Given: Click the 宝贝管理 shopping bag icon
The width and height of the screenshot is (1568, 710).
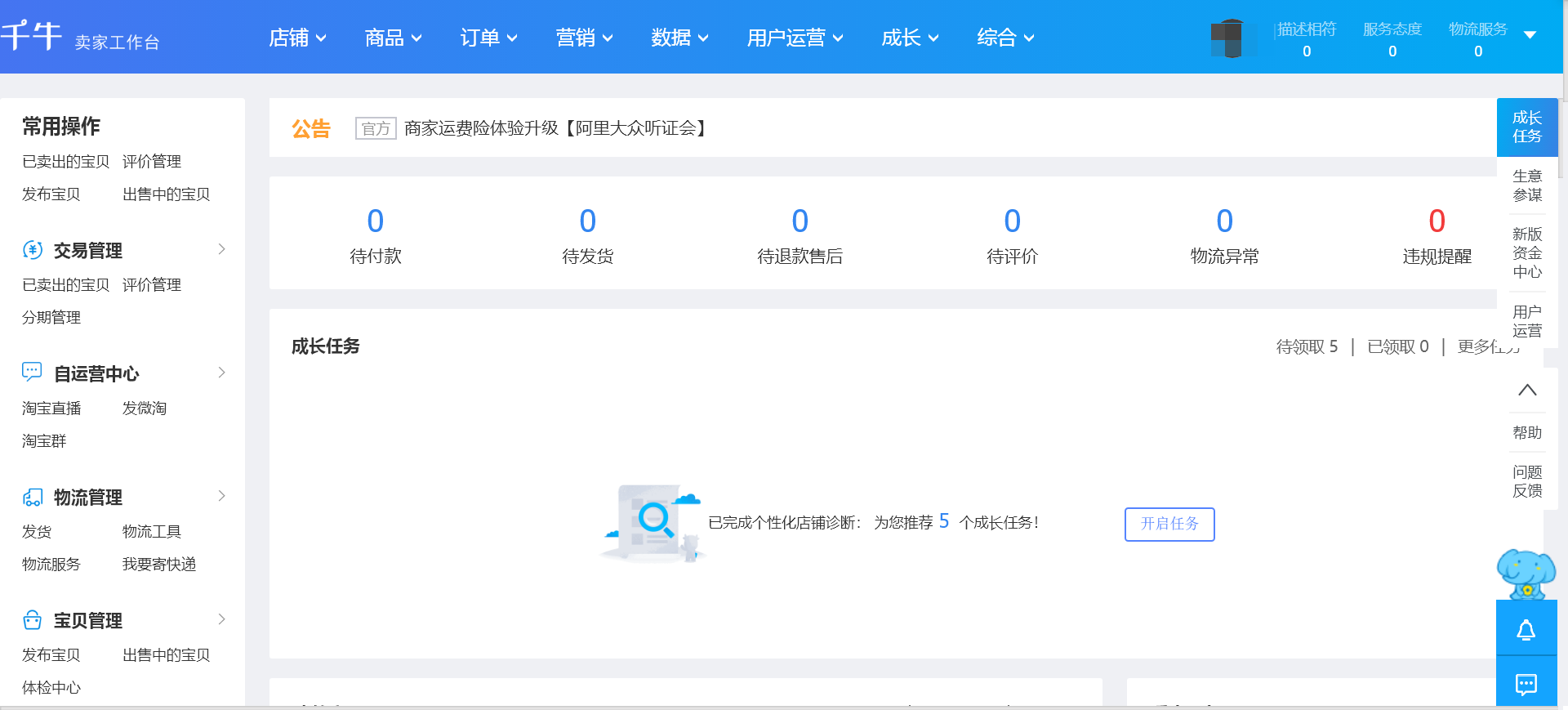Looking at the screenshot, I should (x=32, y=620).
